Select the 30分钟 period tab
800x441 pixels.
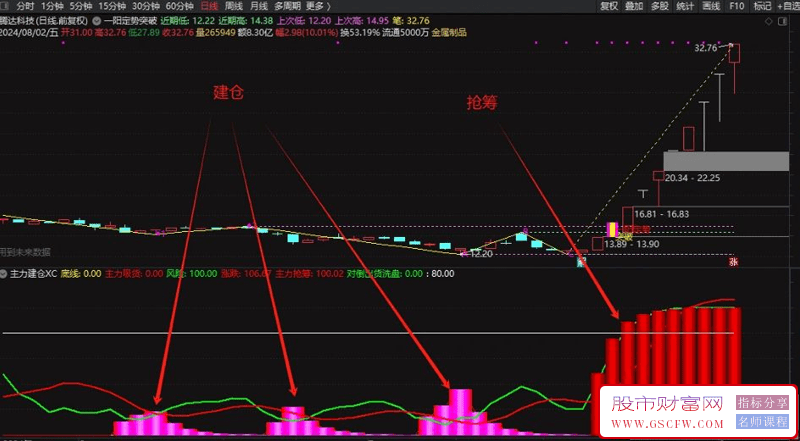click(x=145, y=6)
